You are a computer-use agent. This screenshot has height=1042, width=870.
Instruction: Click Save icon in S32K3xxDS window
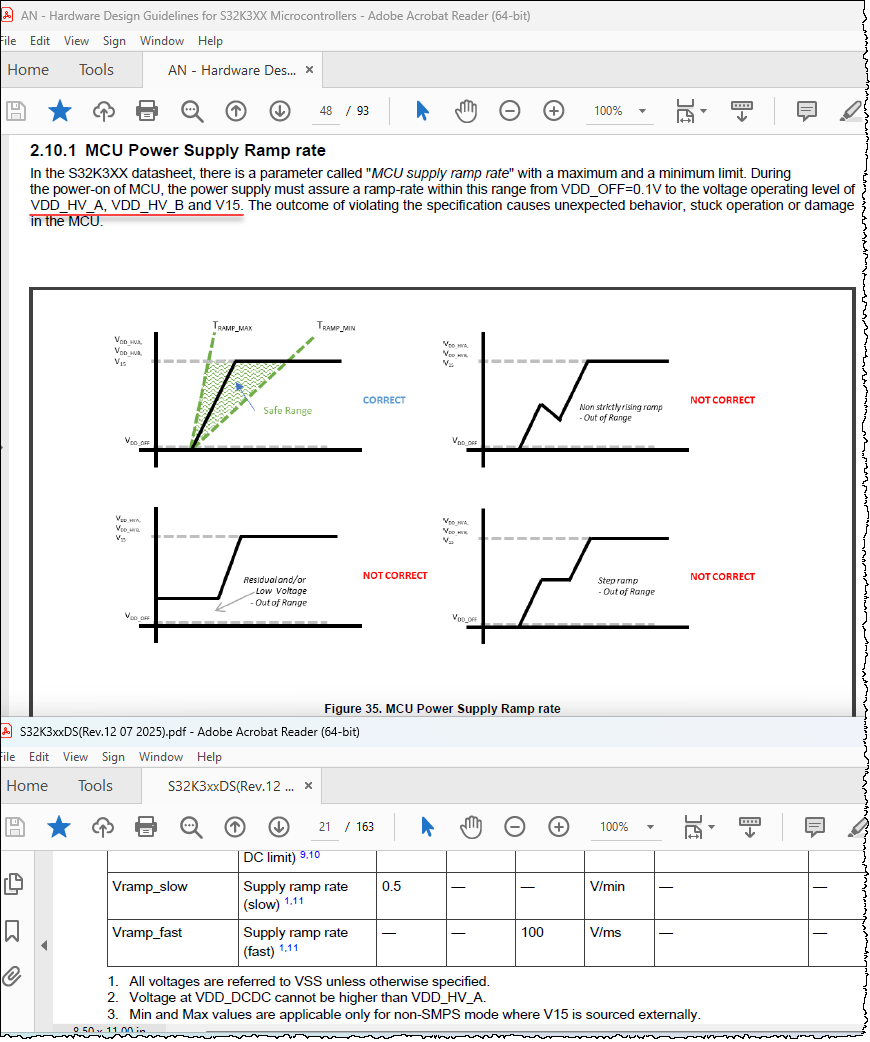15,827
